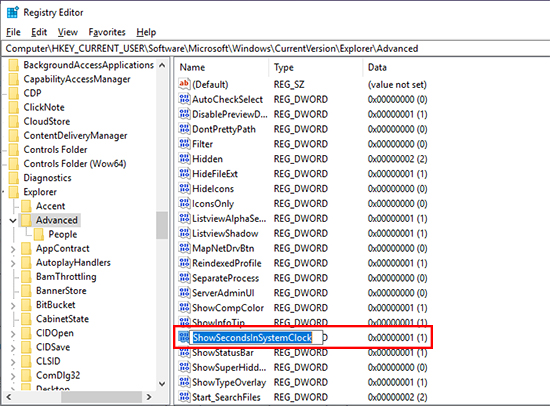
Task: Select the ContentDeliveryManager key
Action: 75,136
